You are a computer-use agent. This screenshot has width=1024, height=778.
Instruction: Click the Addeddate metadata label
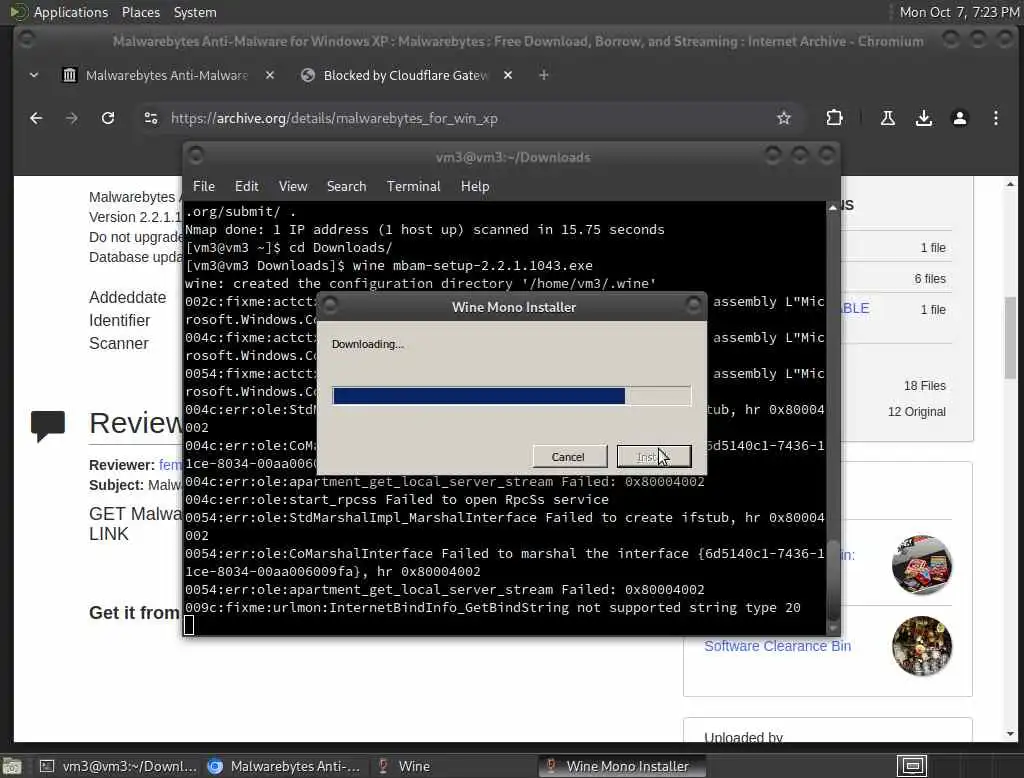pyautogui.click(x=127, y=297)
